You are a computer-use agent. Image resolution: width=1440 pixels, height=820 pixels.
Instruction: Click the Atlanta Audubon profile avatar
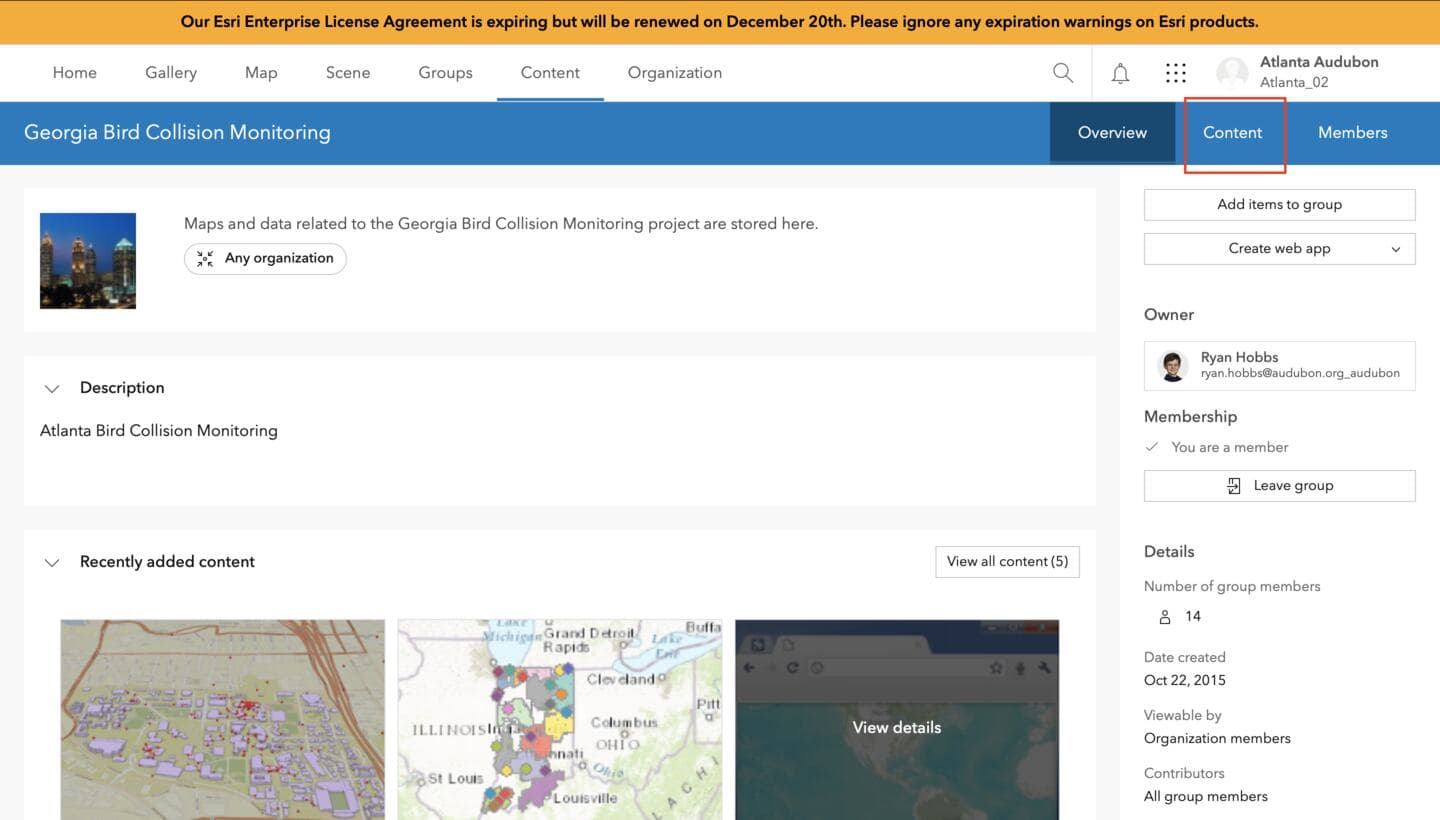(x=1232, y=73)
